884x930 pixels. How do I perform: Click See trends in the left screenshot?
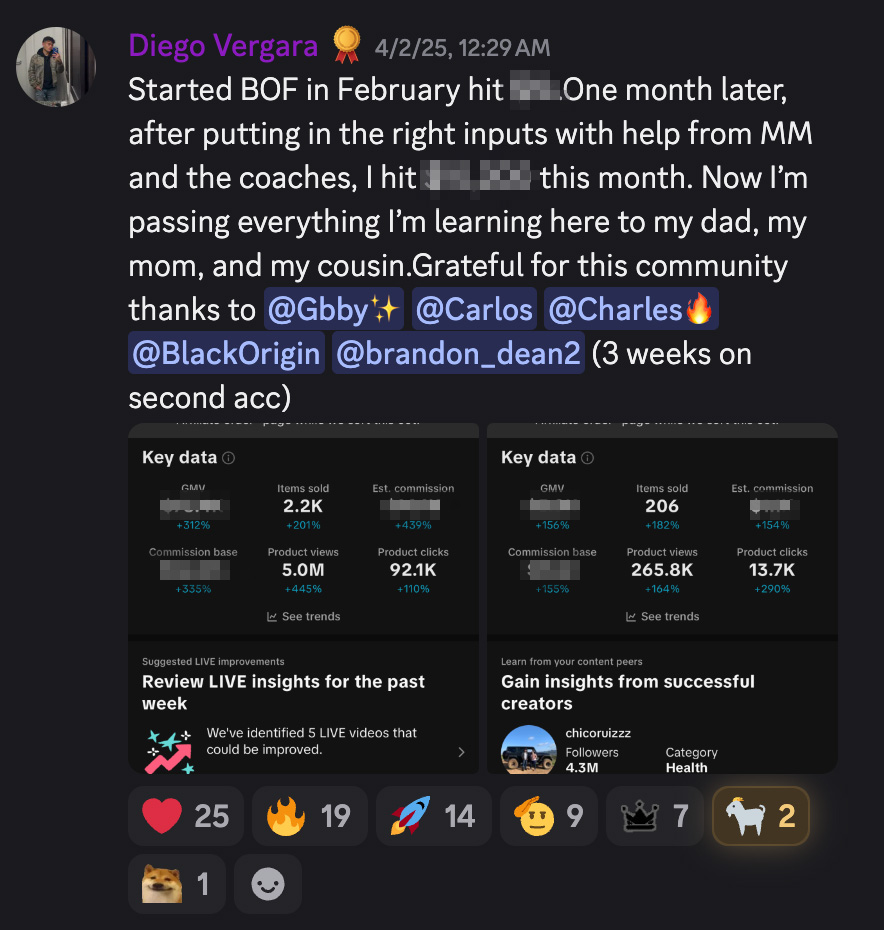tap(304, 617)
